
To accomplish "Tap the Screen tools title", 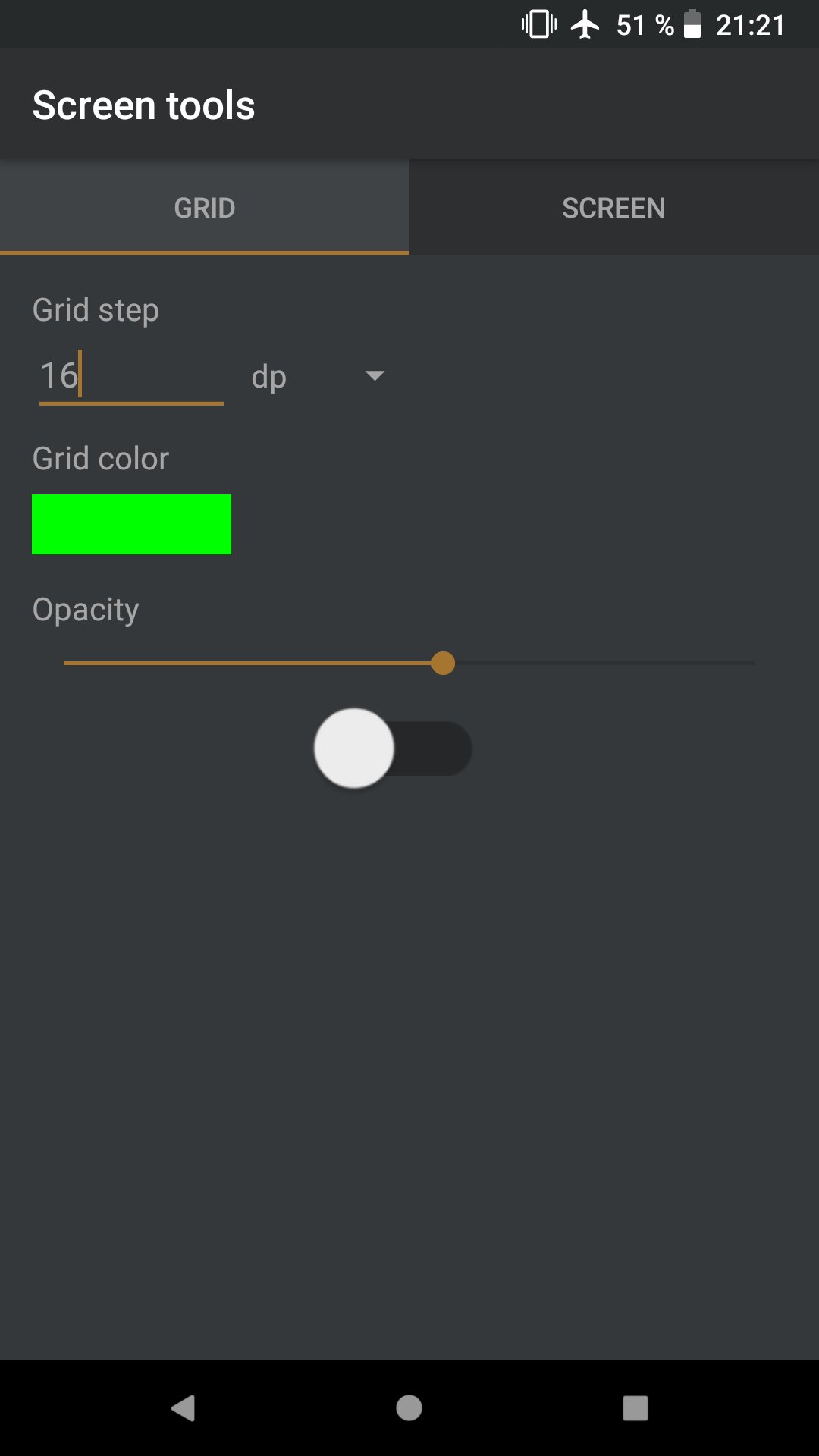I will (x=143, y=105).
